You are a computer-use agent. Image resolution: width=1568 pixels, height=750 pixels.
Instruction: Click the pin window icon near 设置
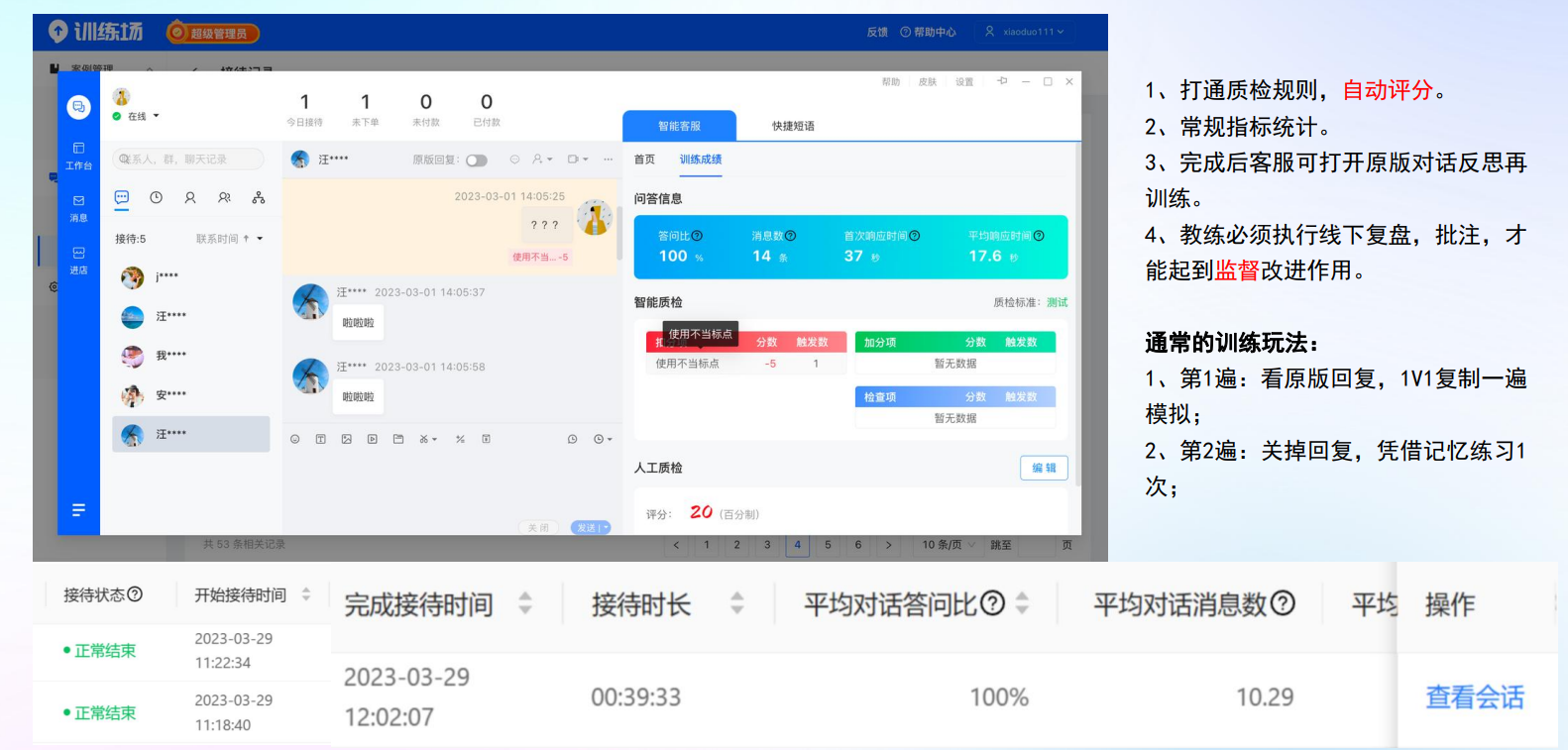1002,81
